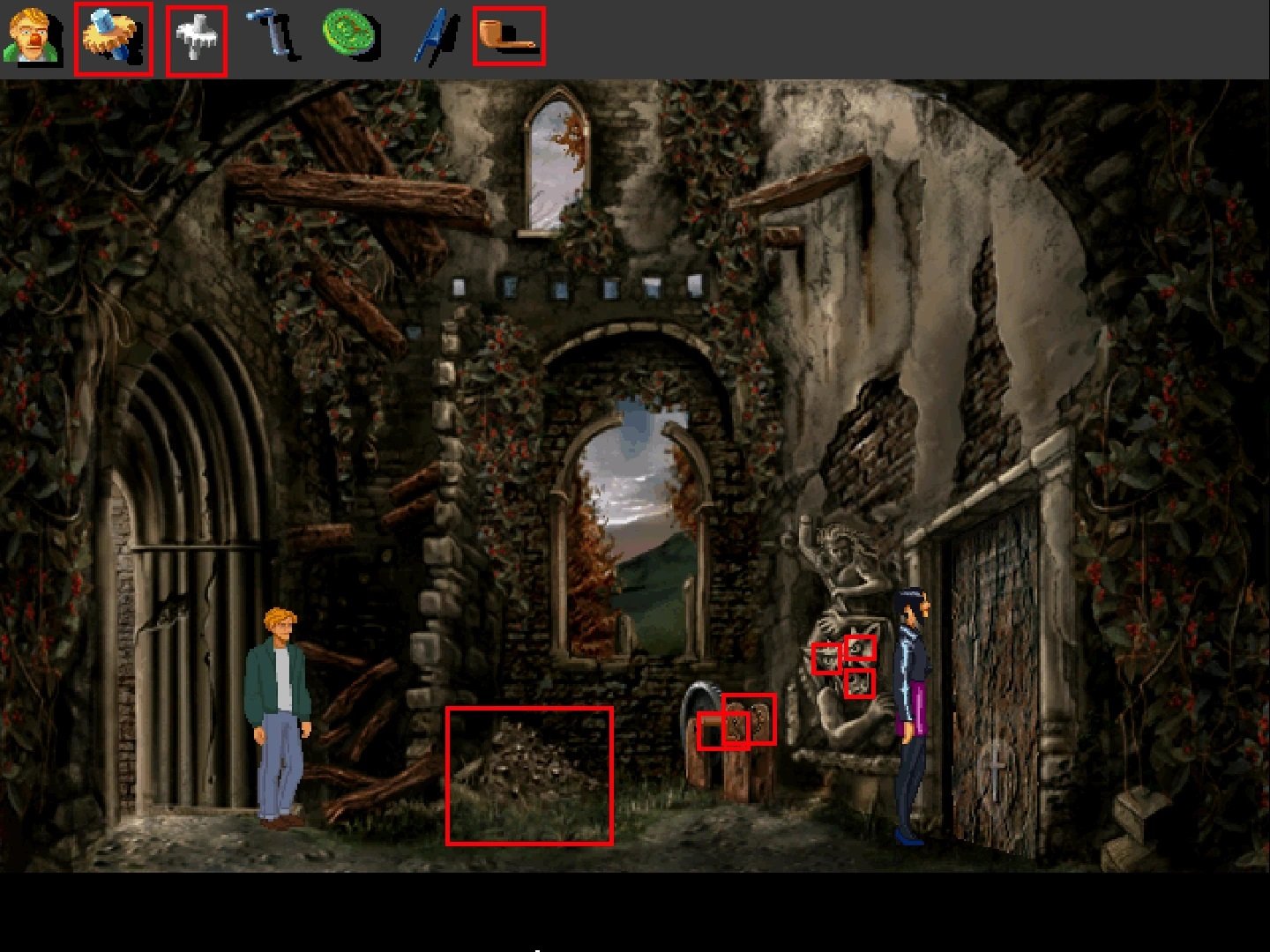Select the brown tobacco pipe inventory item
This screenshot has width=1270, height=952.
pos(508,37)
